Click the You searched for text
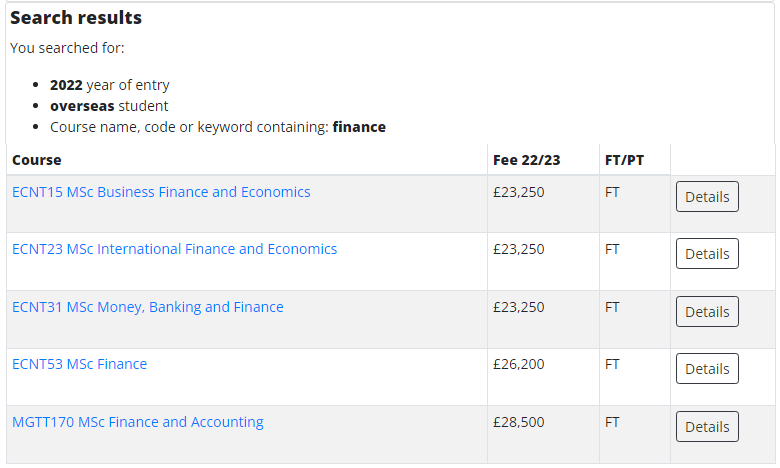780x468 pixels. coord(67,48)
